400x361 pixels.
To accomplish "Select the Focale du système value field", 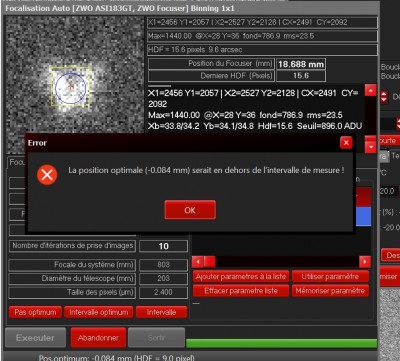I will point(163,265).
